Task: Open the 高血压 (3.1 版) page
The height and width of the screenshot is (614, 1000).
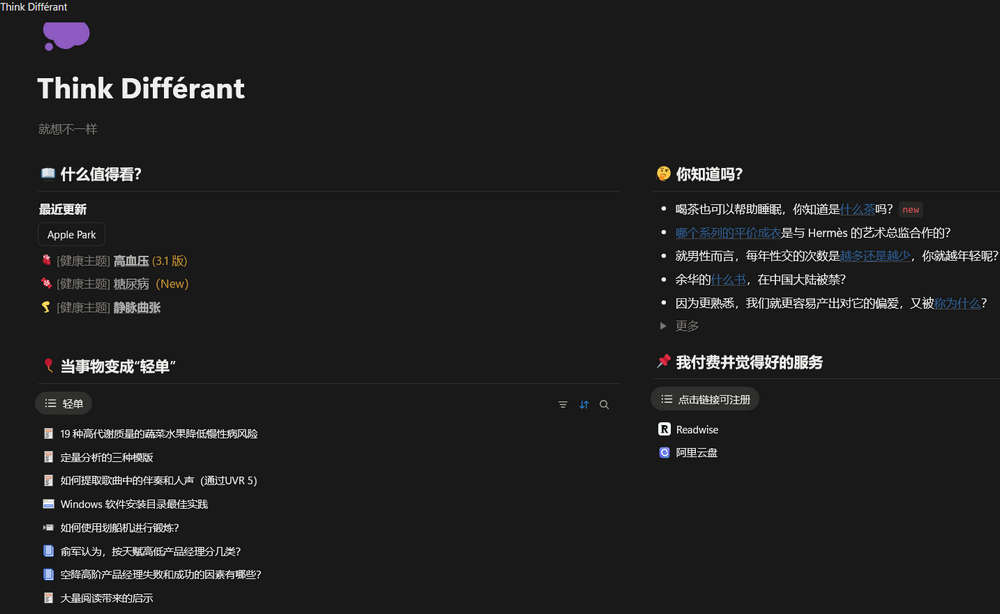Action: coord(122,261)
